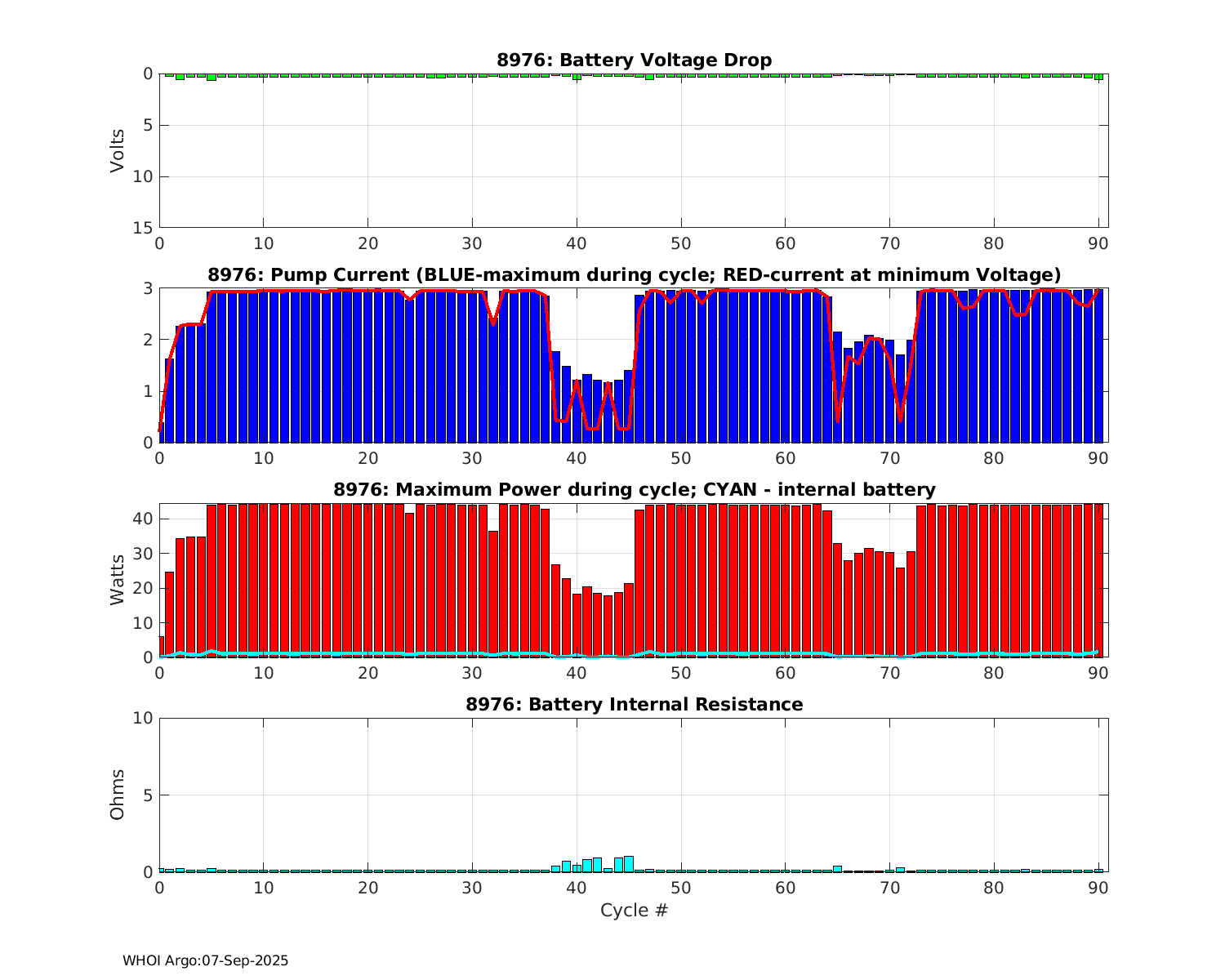Click the Maximum Power during cycle title
This screenshot has width=1225, height=980.
click(x=634, y=489)
